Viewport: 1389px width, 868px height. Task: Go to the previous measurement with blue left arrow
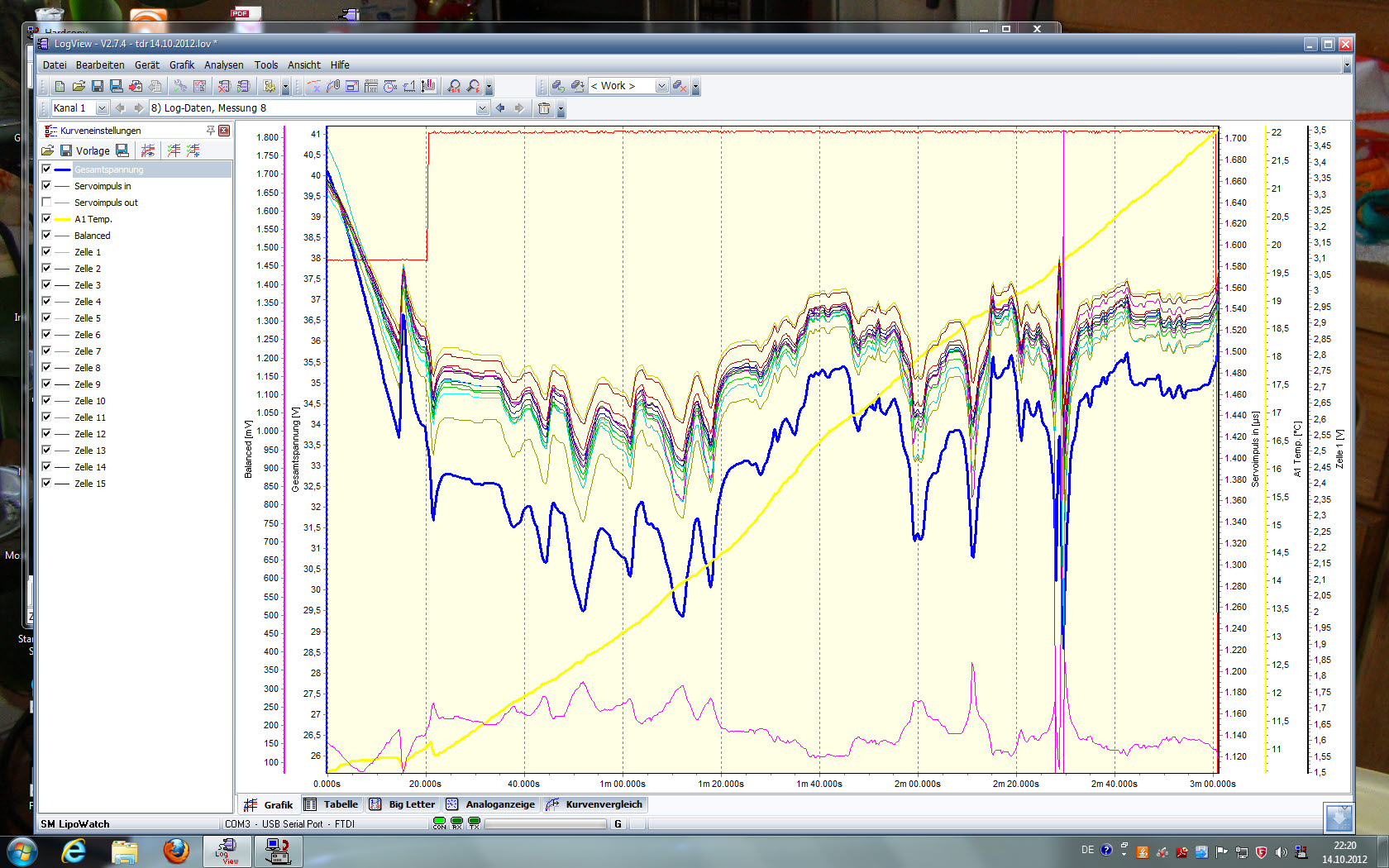coord(500,108)
